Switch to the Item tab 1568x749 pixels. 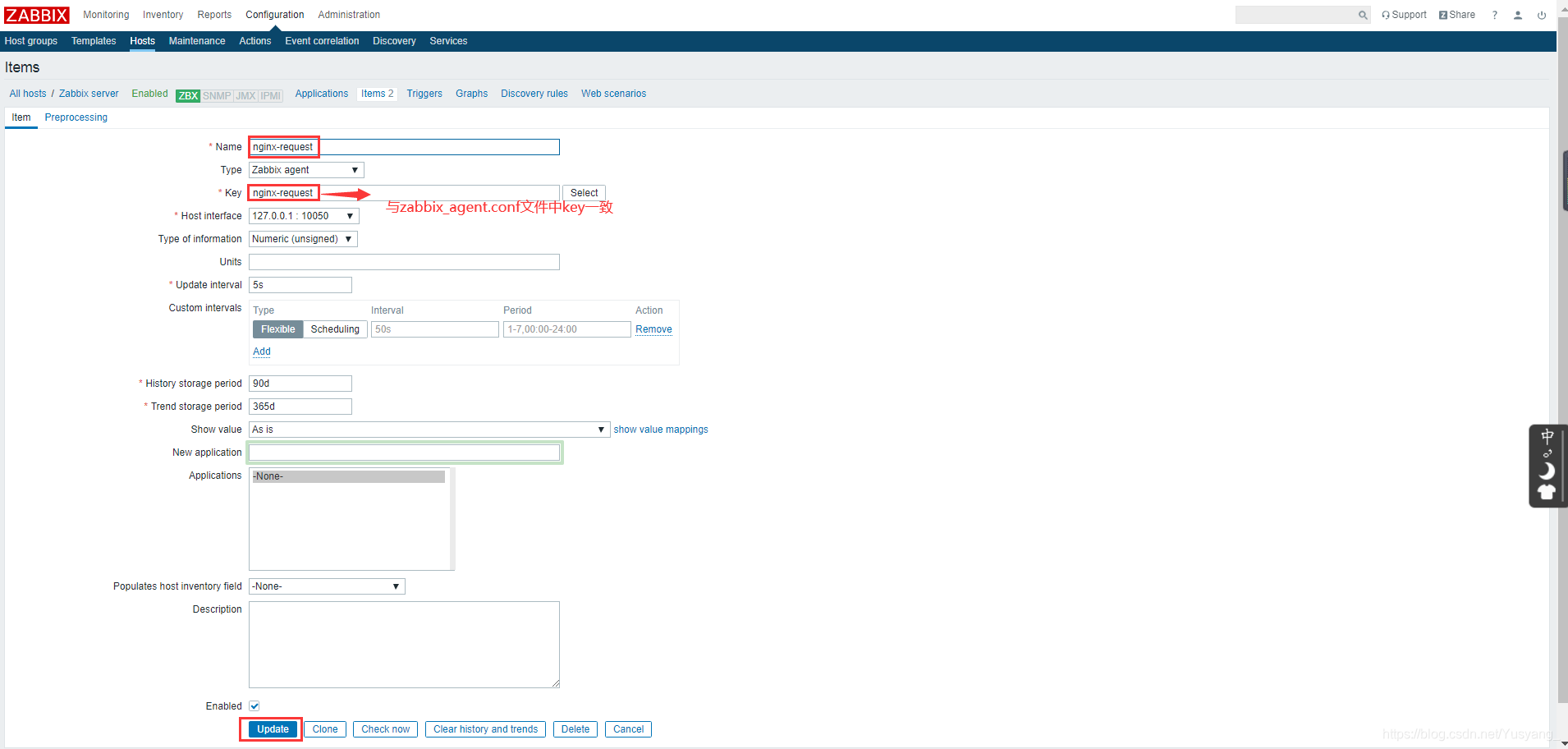(21, 117)
